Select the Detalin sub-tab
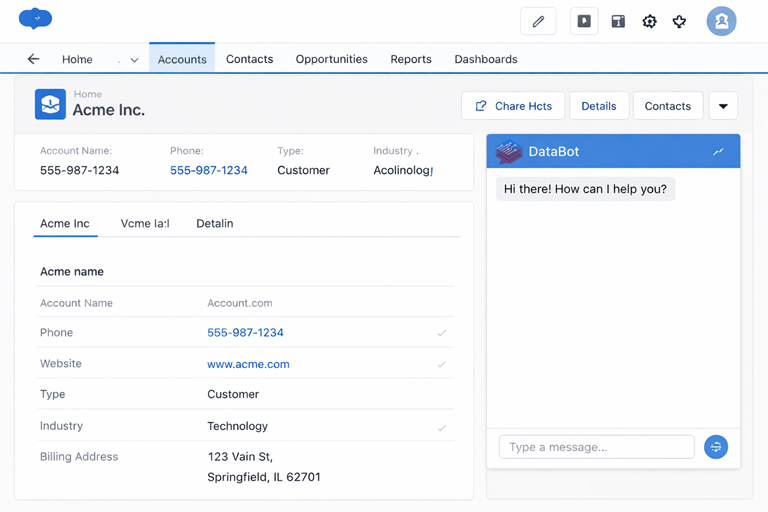This screenshot has height=512, width=768. pos(214,223)
